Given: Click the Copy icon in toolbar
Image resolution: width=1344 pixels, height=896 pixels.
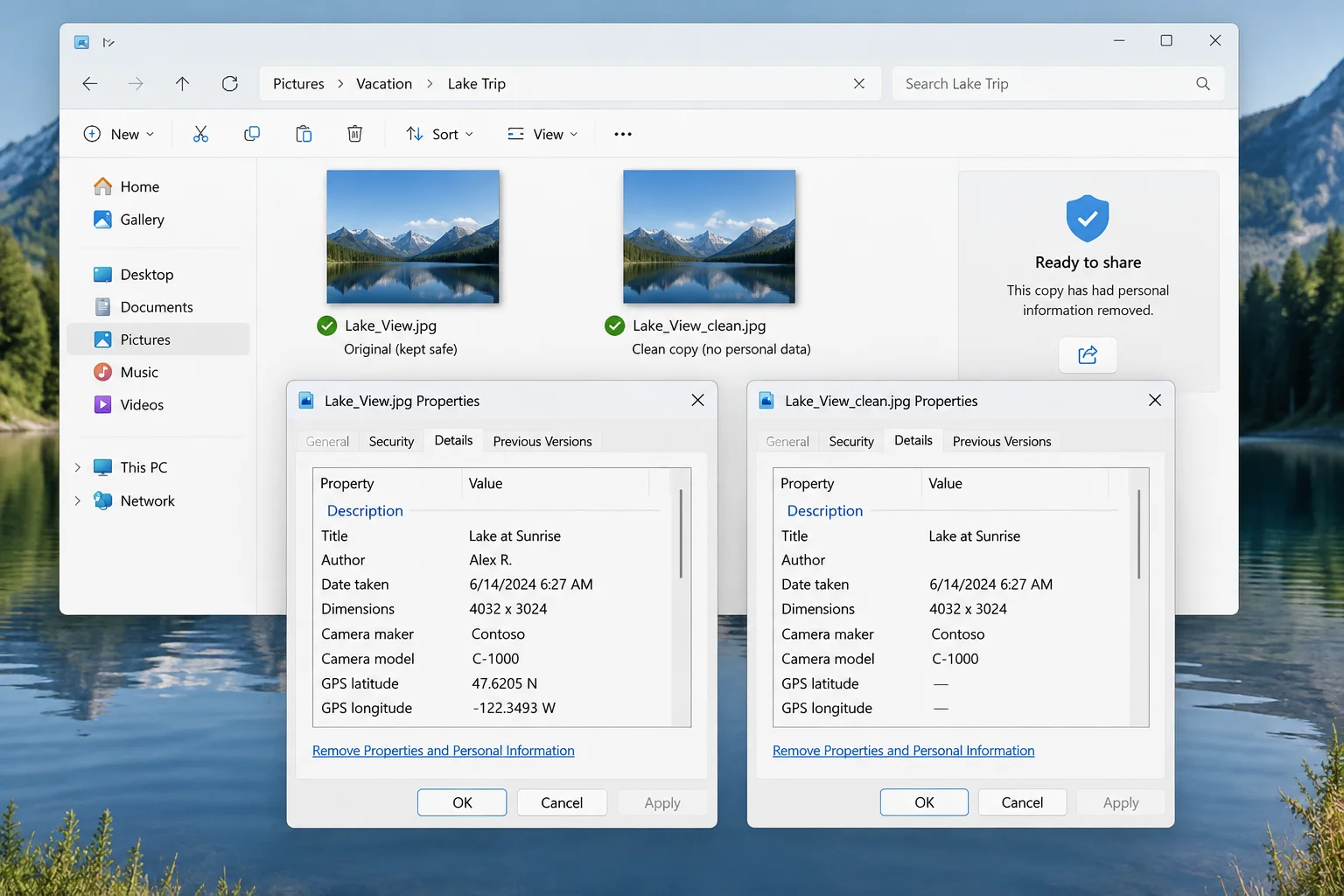Looking at the screenshot, I should tap(252, 134).
